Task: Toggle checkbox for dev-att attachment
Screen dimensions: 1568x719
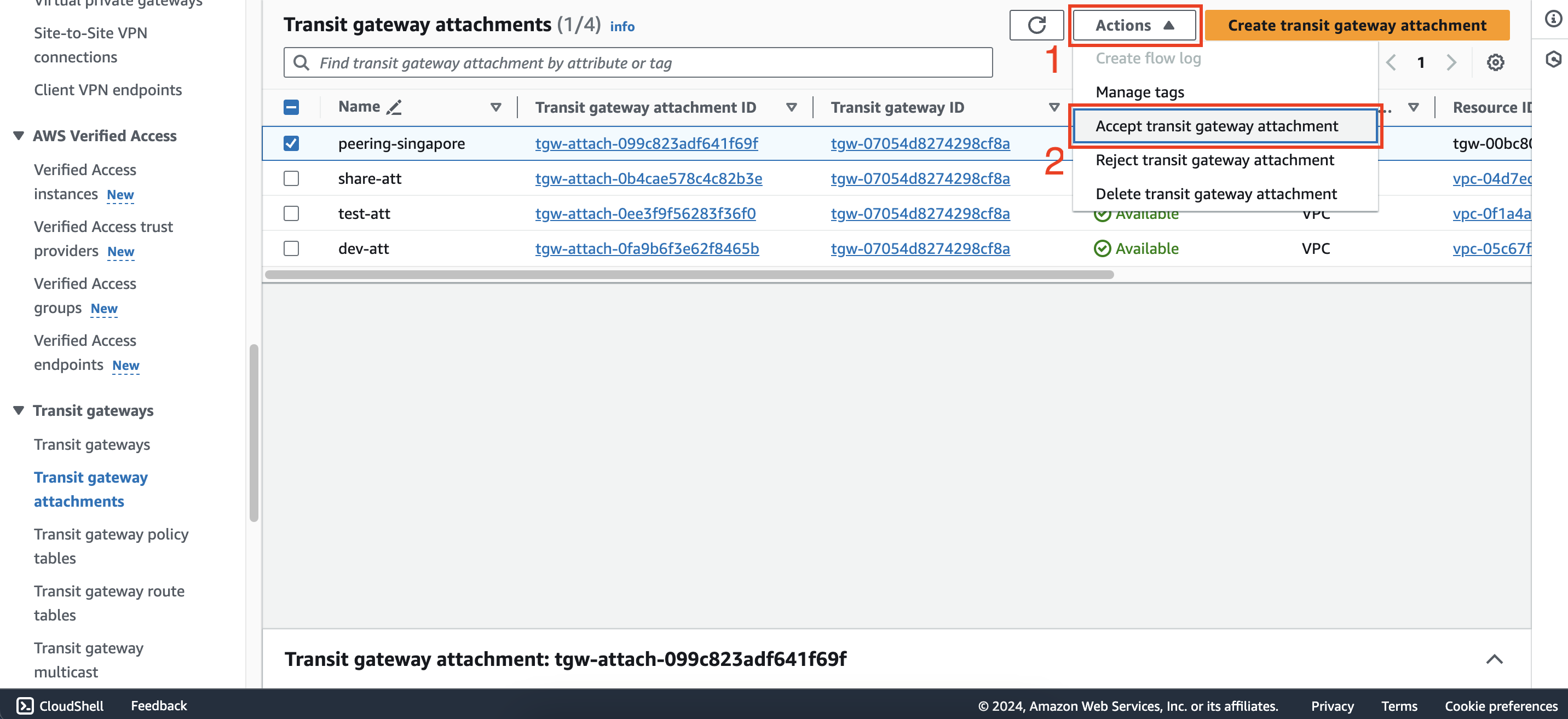Action: [x=291, y=248]
